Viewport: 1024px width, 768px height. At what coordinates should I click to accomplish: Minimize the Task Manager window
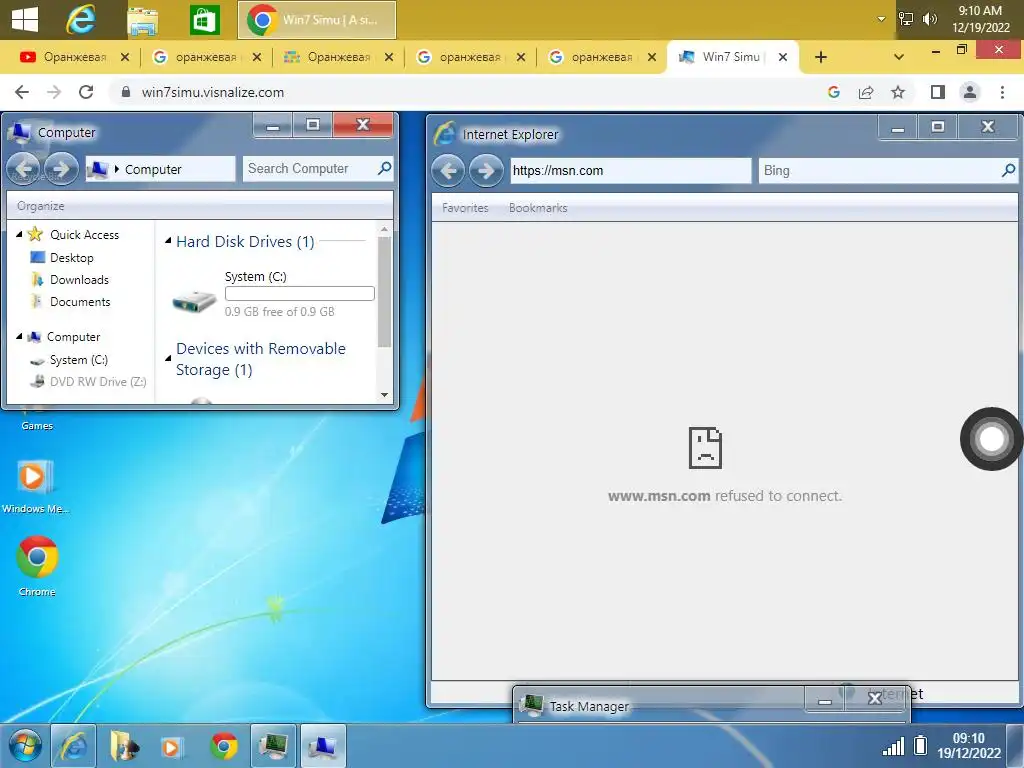pos(825,701)
